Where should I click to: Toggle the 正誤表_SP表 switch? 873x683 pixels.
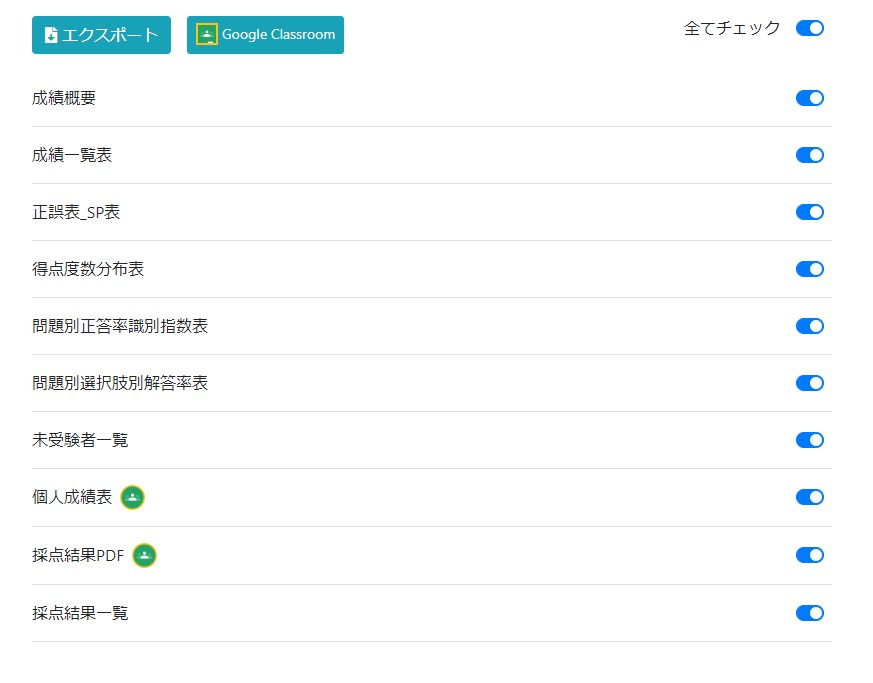pos(809,212)
